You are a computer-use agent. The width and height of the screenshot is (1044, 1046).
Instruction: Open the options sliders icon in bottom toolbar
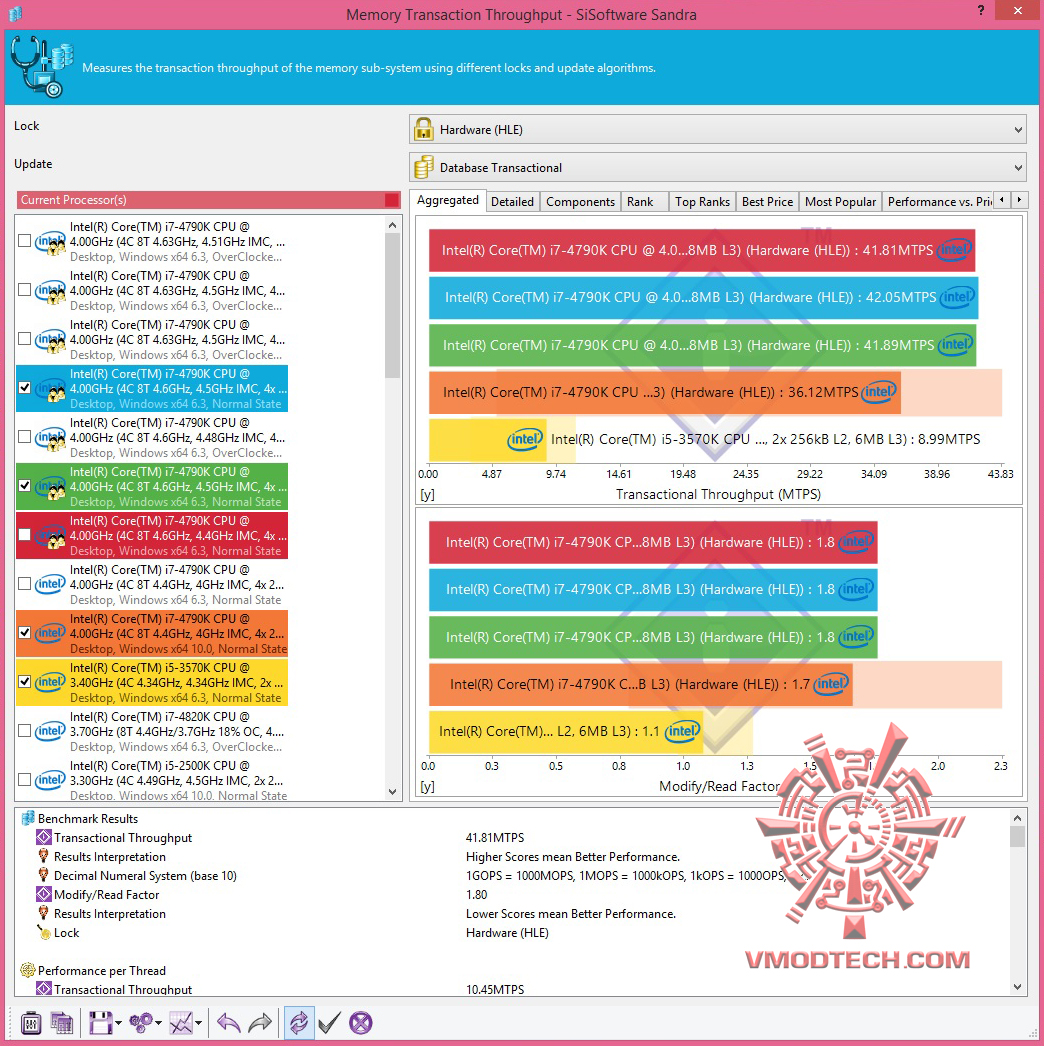pos(31,1022)
